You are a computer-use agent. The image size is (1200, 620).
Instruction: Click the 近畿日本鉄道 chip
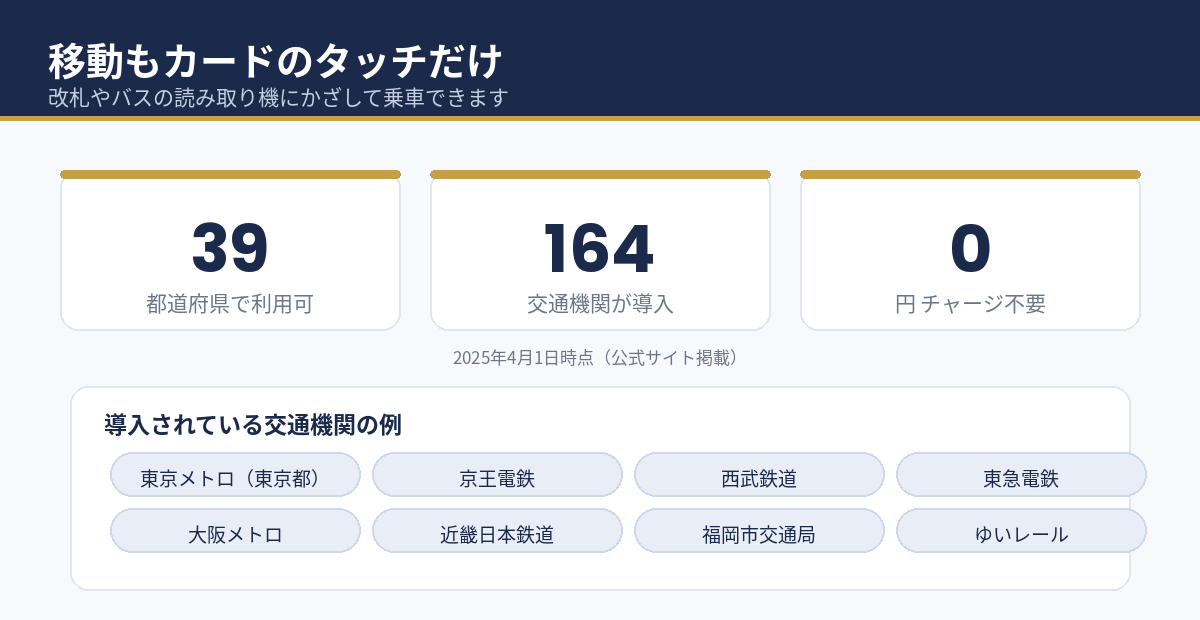tap(497, 531)
